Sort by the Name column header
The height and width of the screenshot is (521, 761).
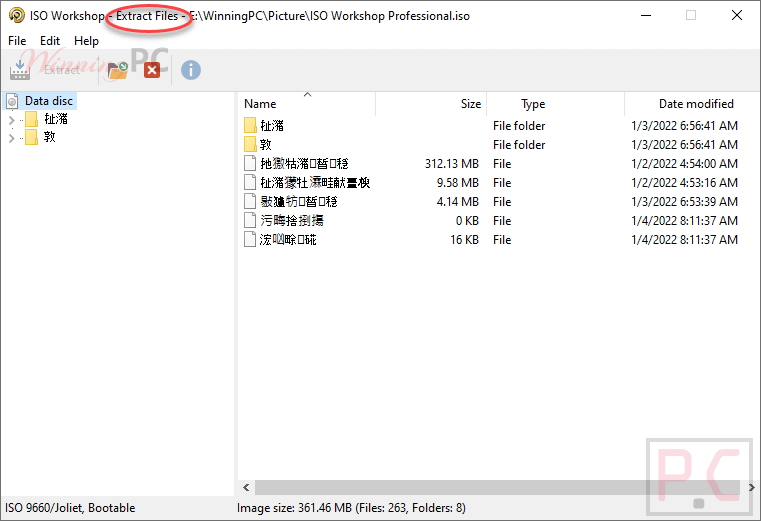pyautogui.click(x=307, y=104)
